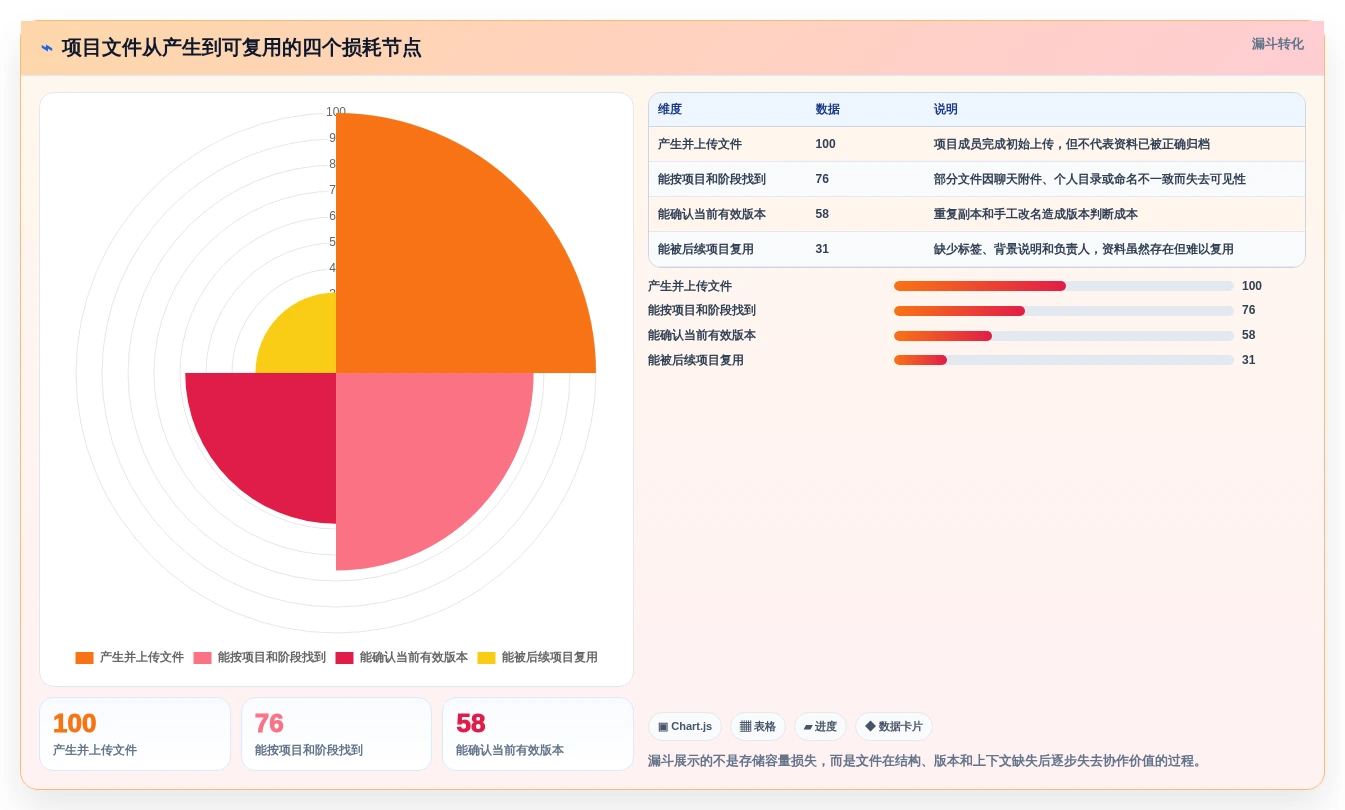
Task: Click the 数据 column header
Action: [827, 110]
